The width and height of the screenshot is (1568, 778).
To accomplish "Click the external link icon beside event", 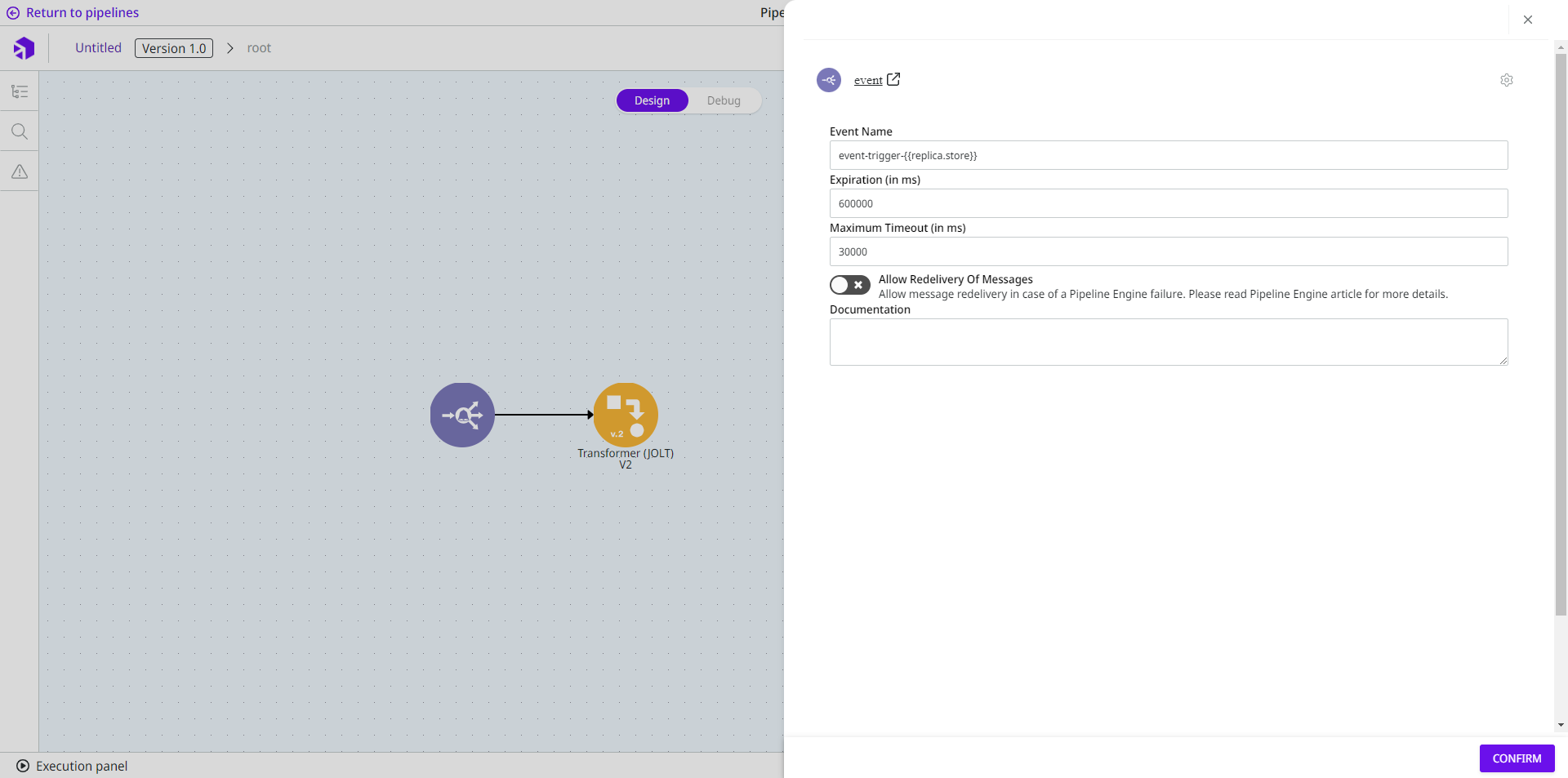I will tap(893, 79).
